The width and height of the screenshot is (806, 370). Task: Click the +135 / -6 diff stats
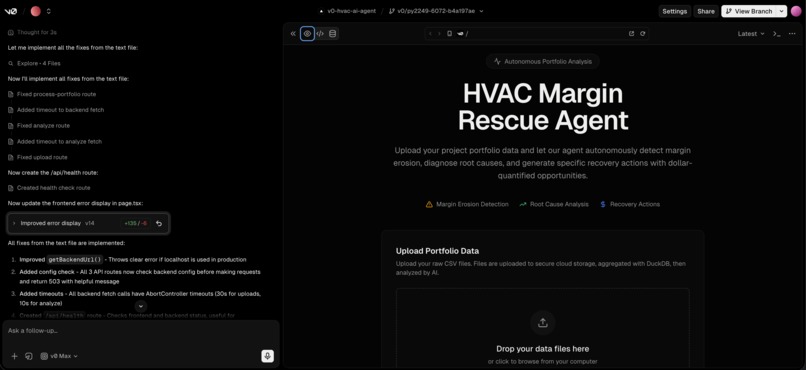136,224
